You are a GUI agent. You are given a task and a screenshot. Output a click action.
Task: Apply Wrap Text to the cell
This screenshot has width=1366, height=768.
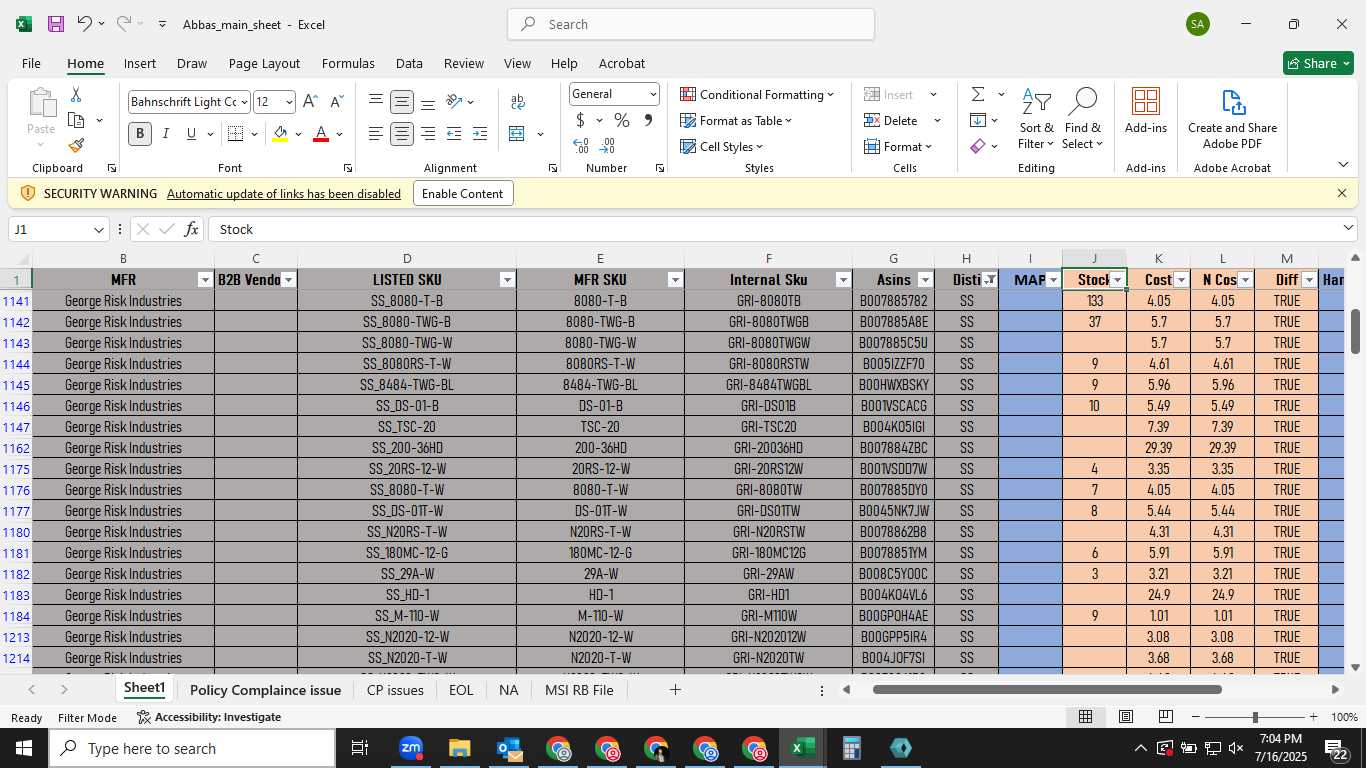(x=518, y=102)
